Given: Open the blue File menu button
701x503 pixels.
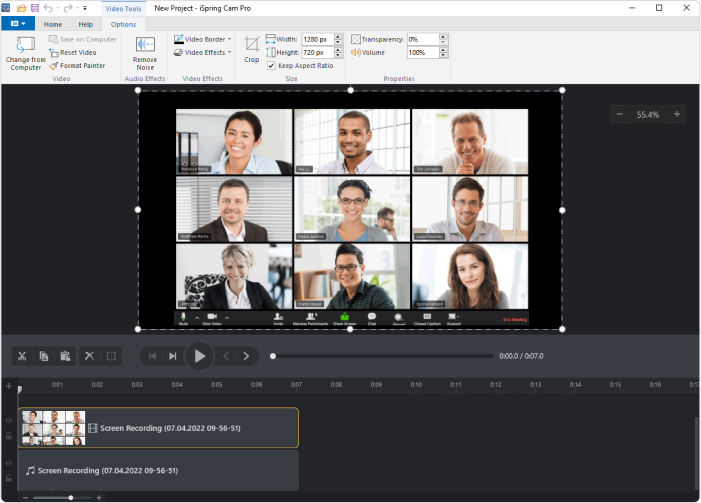Looking at the screenshot, I should 18,24.
